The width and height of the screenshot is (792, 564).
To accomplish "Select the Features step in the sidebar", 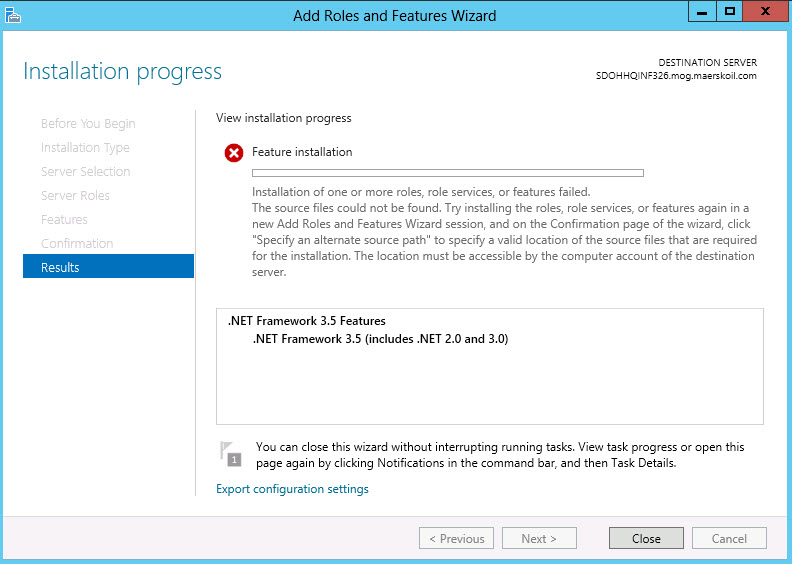I will tap(64, 220).
